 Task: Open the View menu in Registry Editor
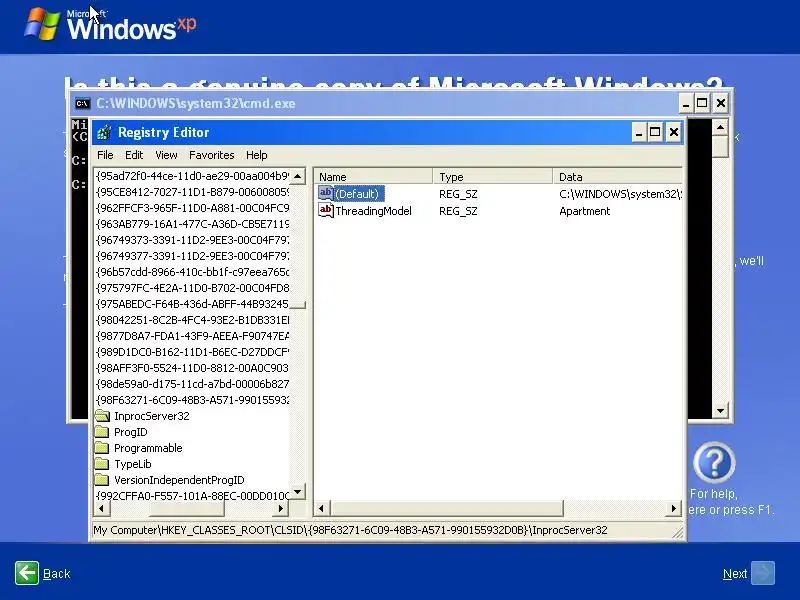[x=166, y=155]
